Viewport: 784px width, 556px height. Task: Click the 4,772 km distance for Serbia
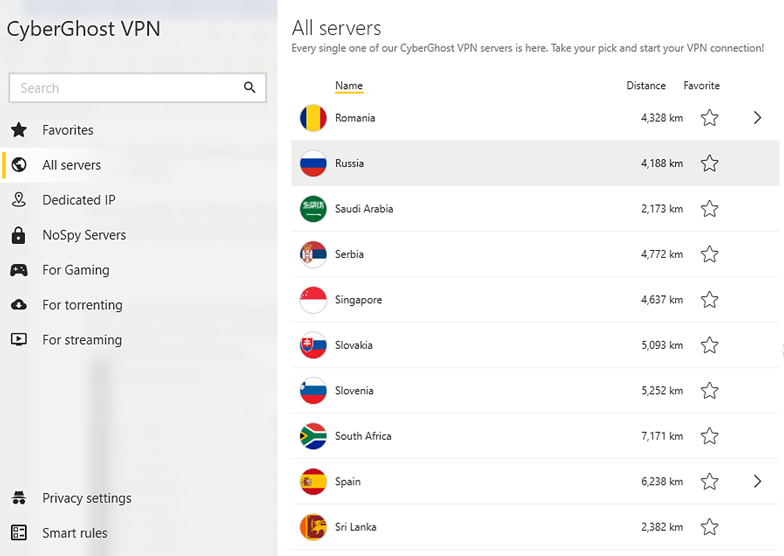(662, 254)
